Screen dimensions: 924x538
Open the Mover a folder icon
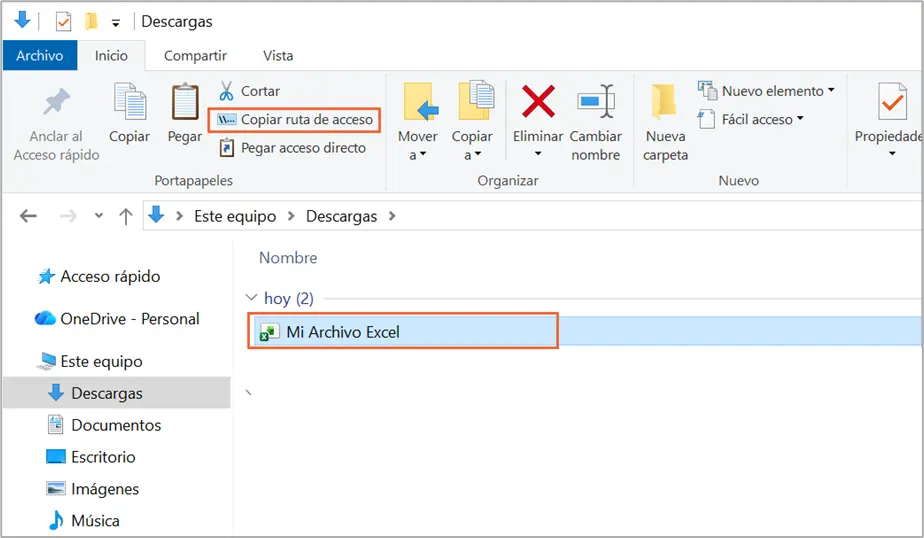[x=420, y=102]
